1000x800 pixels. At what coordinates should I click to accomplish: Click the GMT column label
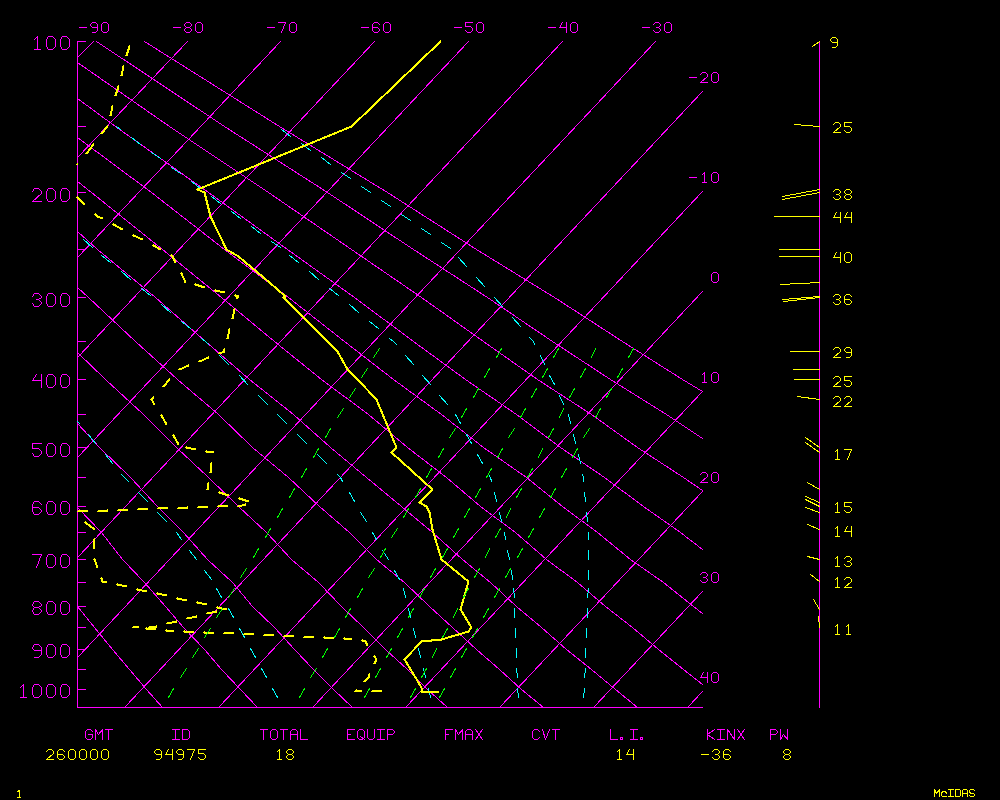98,735
